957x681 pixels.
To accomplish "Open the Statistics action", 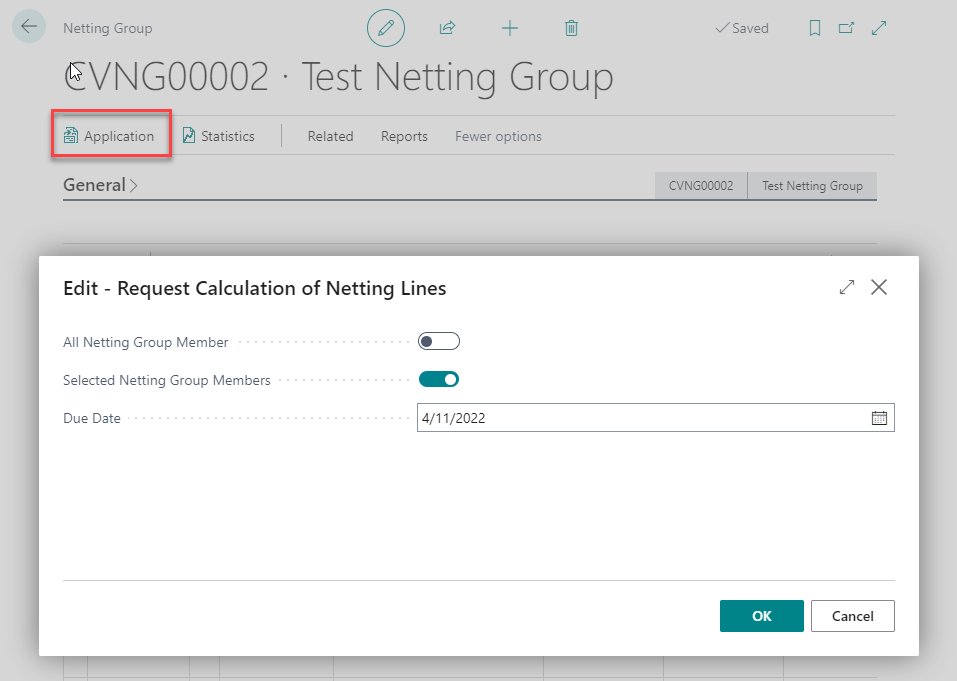I will pos(218,136).
